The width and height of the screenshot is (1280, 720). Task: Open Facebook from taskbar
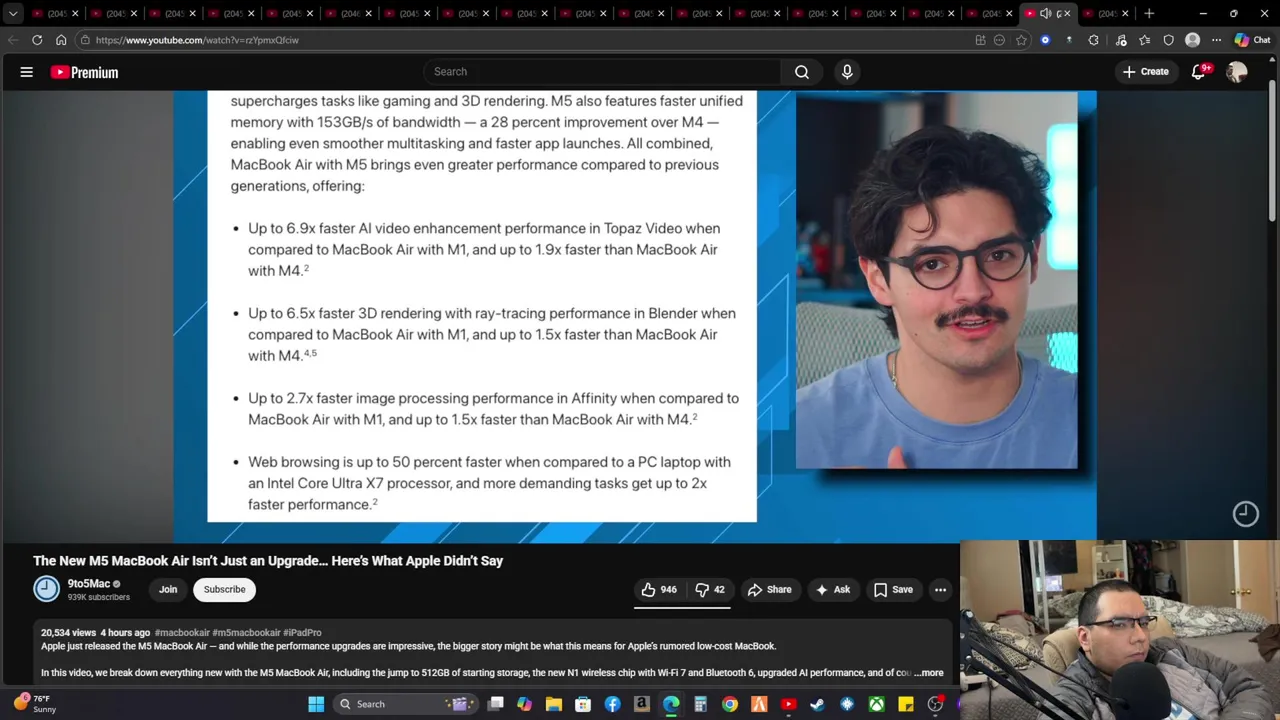pyautogui.click(x=612, y=704)
